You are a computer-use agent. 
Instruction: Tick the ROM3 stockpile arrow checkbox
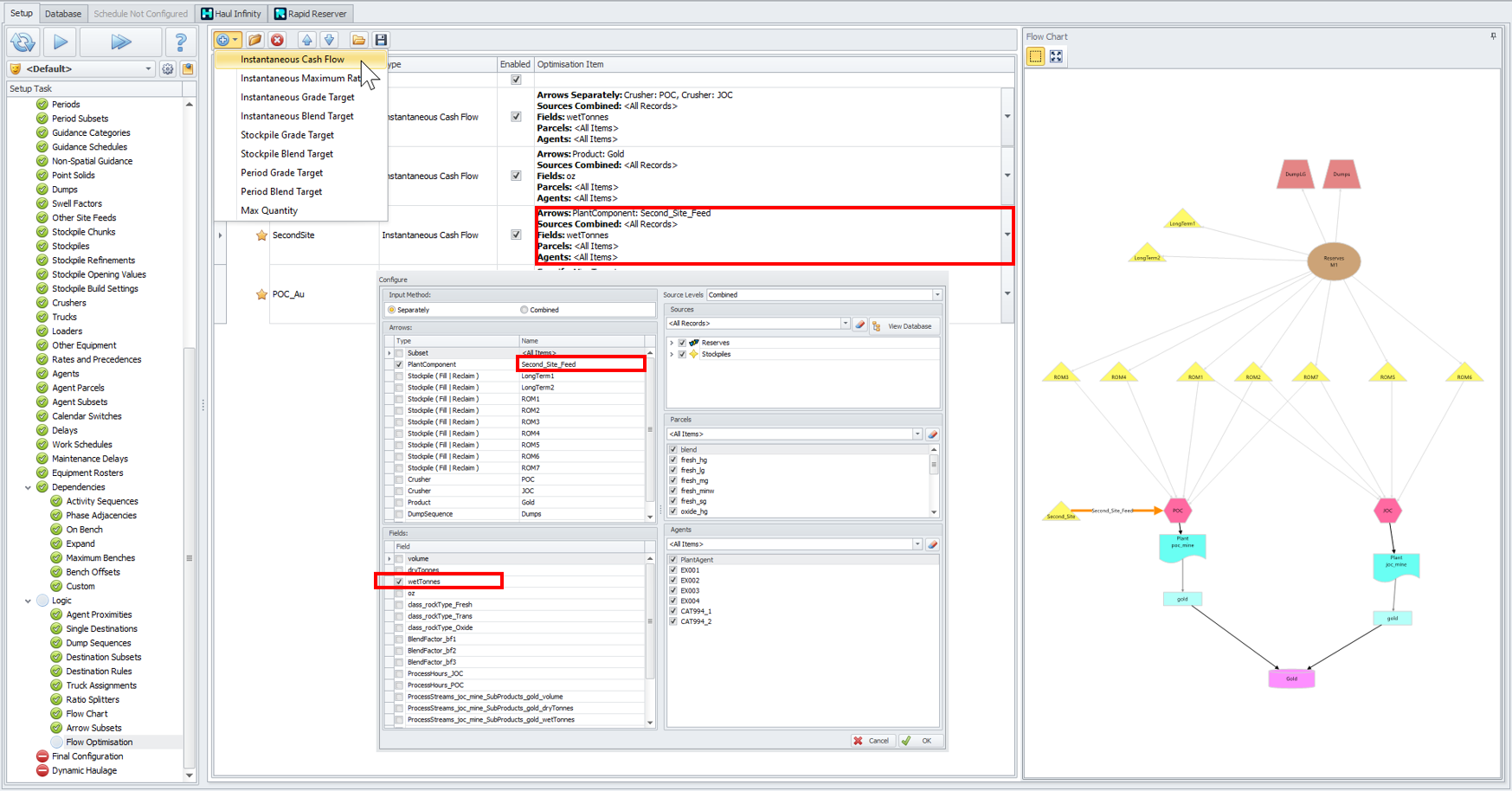pos(399,422)
